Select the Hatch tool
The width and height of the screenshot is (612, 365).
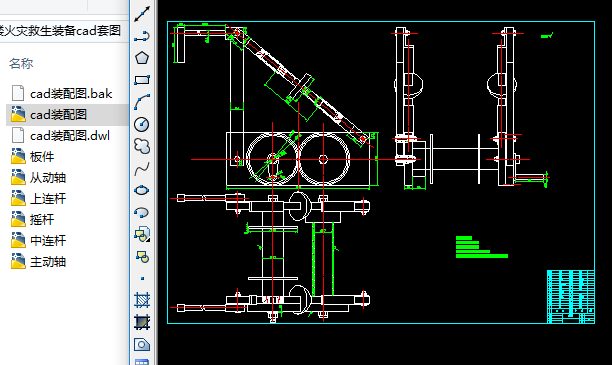point(142,300)
